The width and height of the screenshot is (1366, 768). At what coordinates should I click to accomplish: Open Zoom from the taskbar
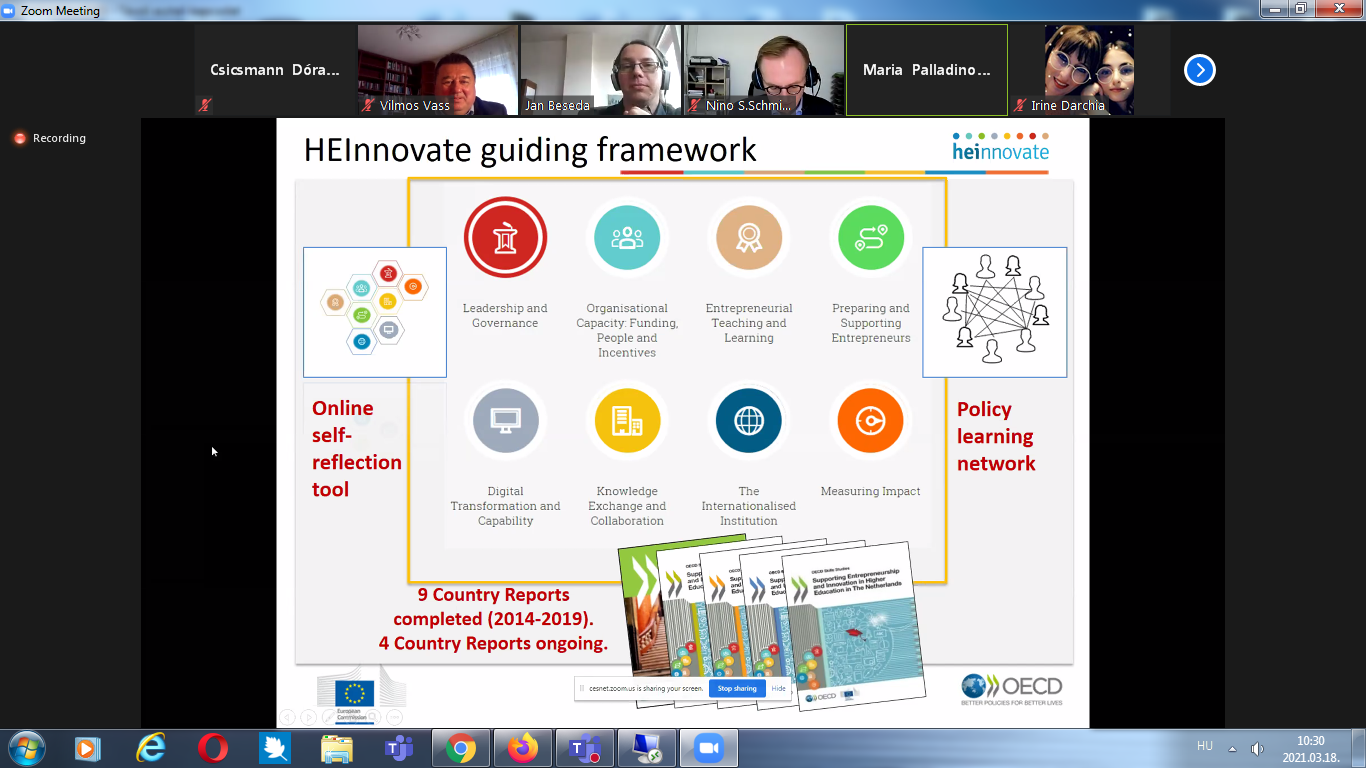[x=708, y=748]
